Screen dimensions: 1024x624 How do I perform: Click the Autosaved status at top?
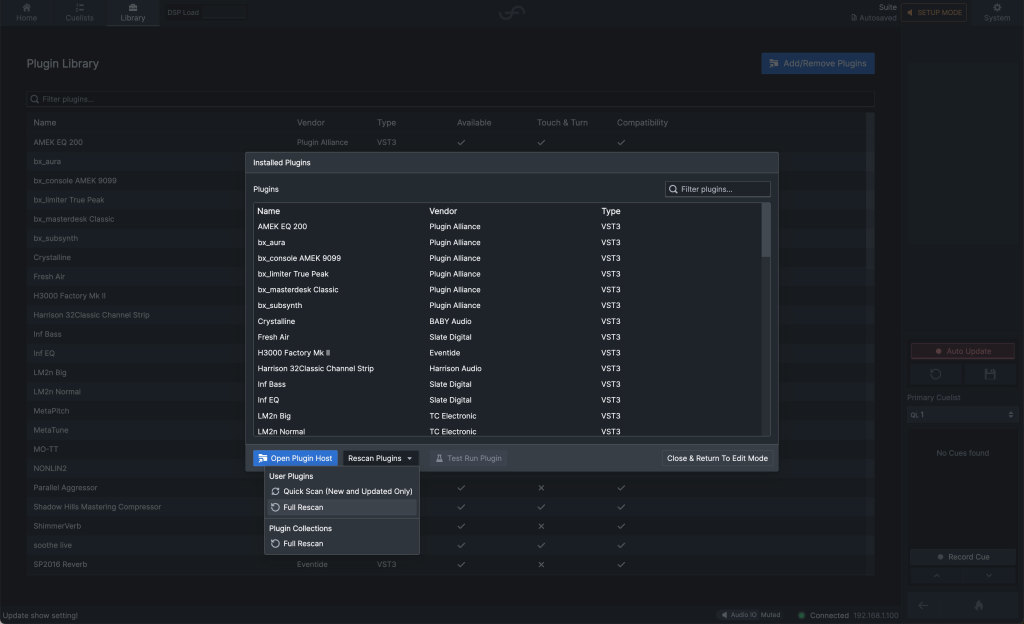tap(874, 18)
